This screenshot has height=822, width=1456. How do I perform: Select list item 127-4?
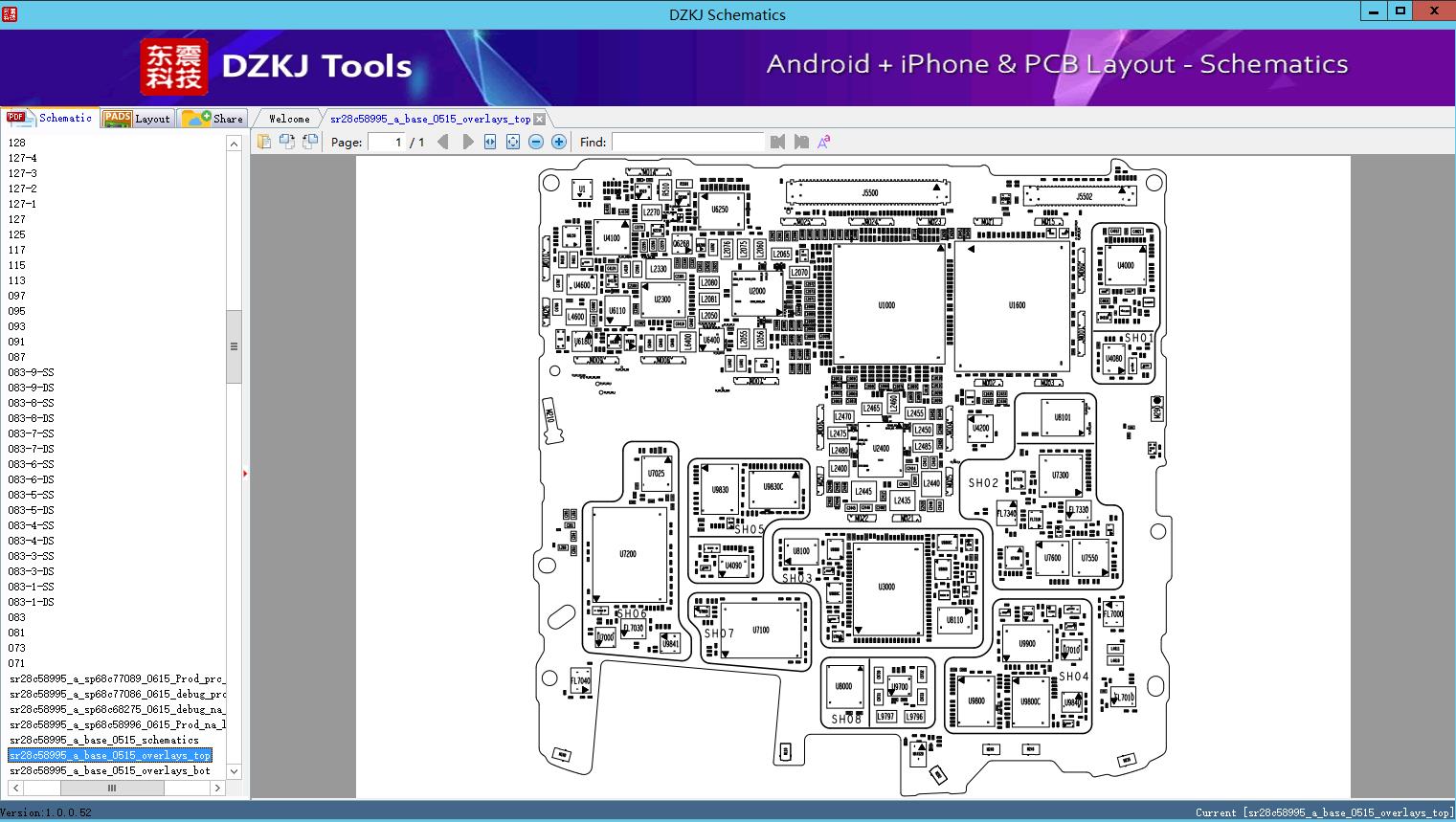coord(23,158)
